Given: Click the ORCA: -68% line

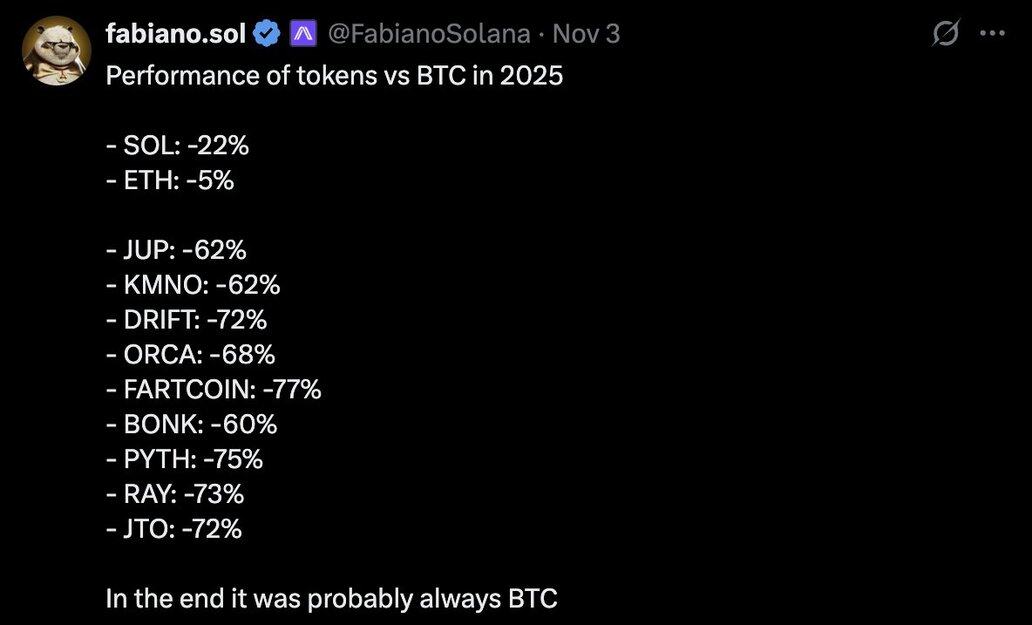Looking at the screenshot, I should click(x=190, y=355).
